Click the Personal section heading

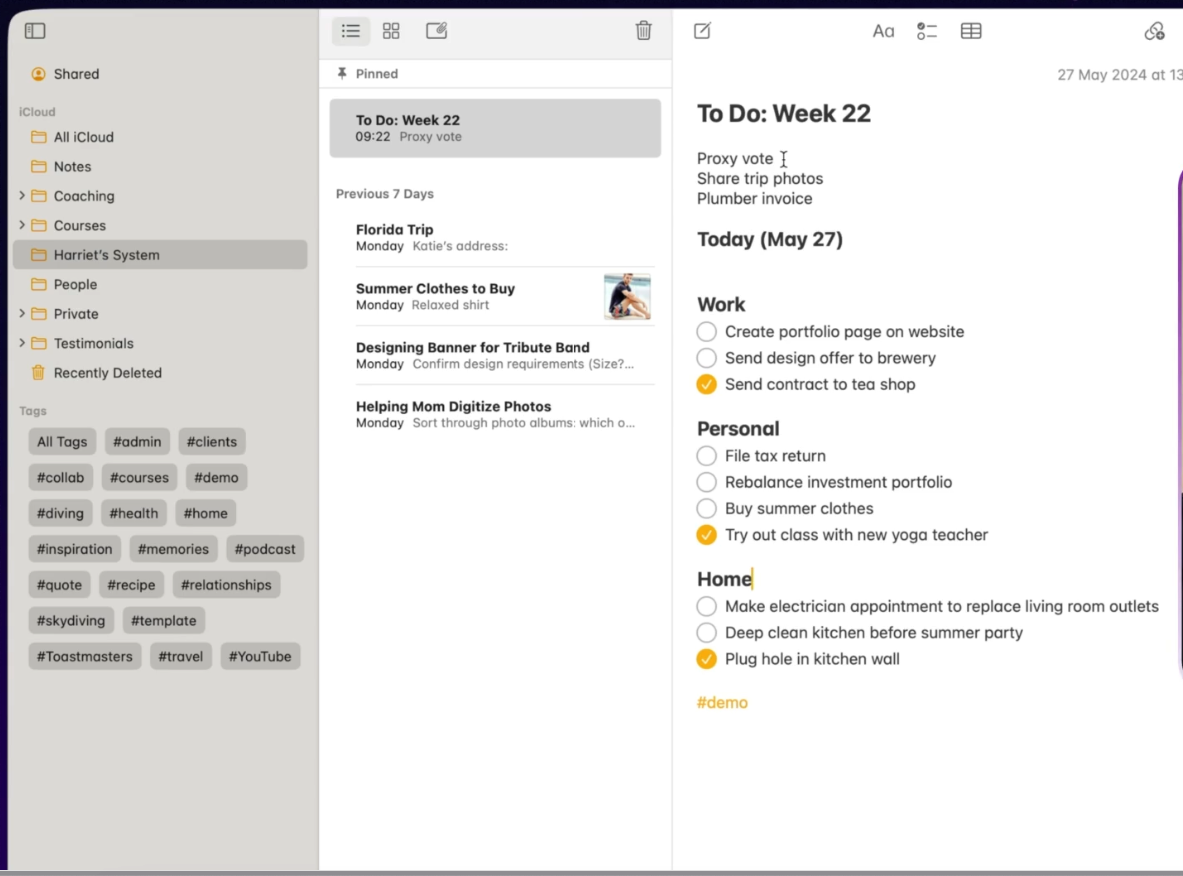(x=738, y=429)
